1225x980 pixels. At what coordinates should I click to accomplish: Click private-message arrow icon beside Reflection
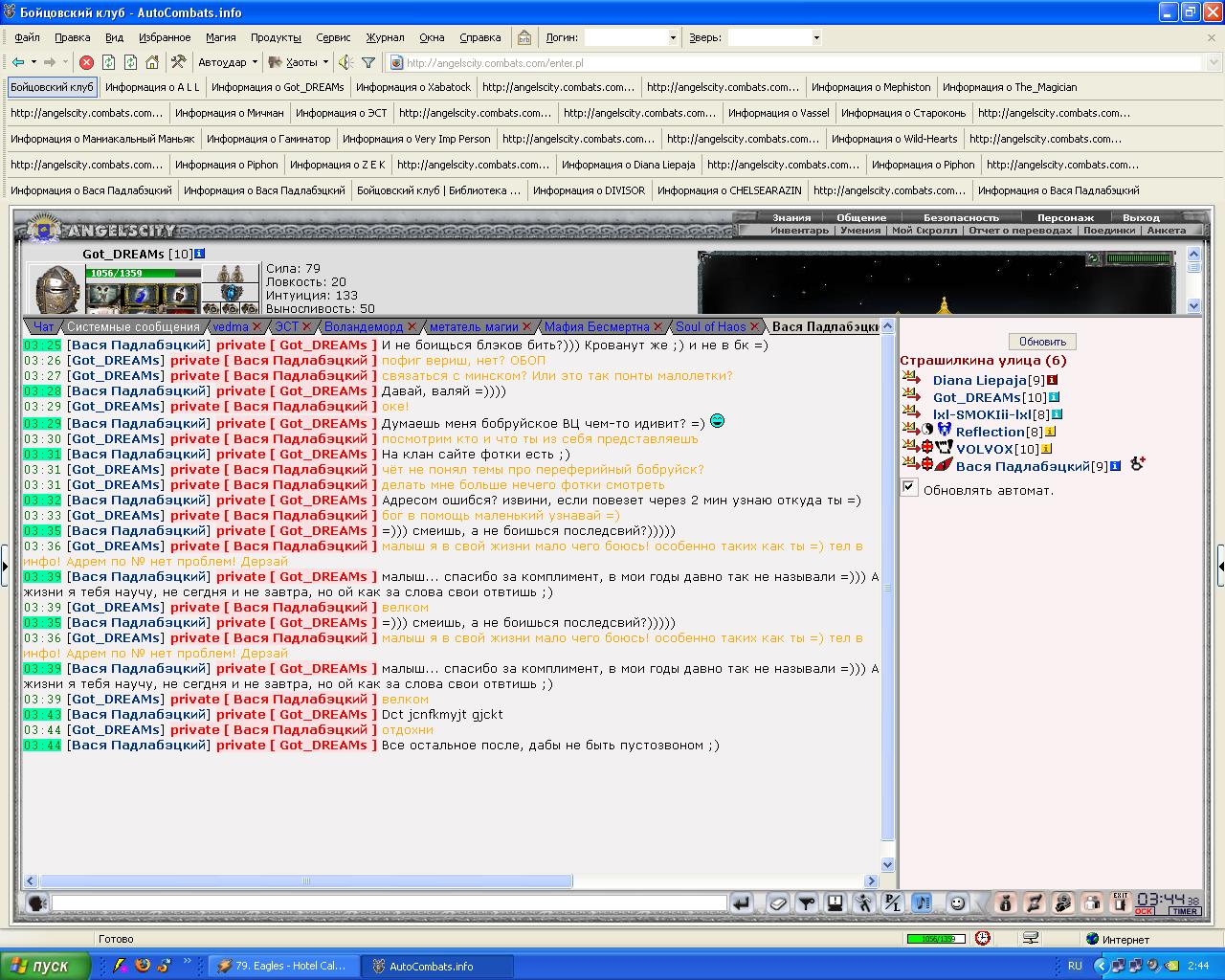click(x=911, y=431)
